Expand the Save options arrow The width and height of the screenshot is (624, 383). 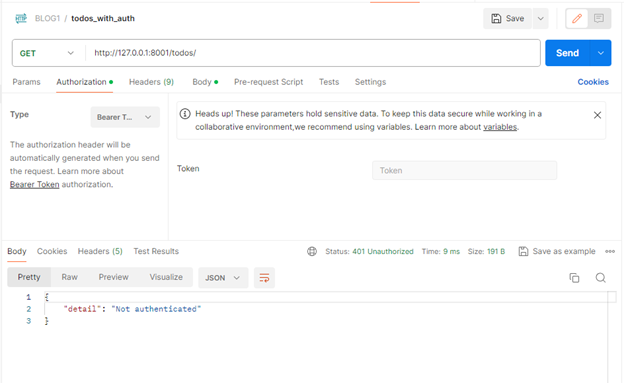tap(540, 18)
